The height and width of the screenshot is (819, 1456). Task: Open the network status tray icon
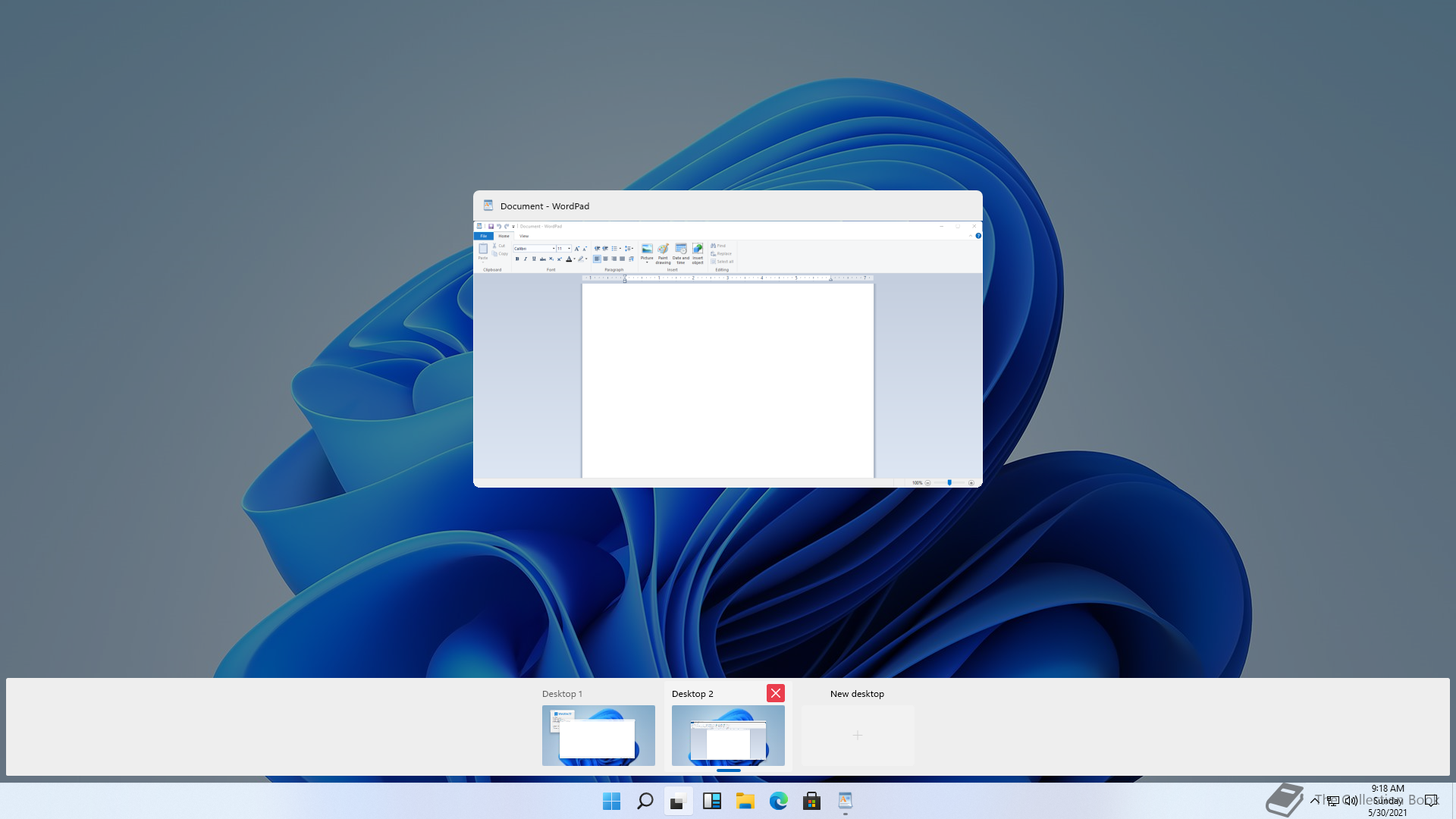(x=1332, y=800)
